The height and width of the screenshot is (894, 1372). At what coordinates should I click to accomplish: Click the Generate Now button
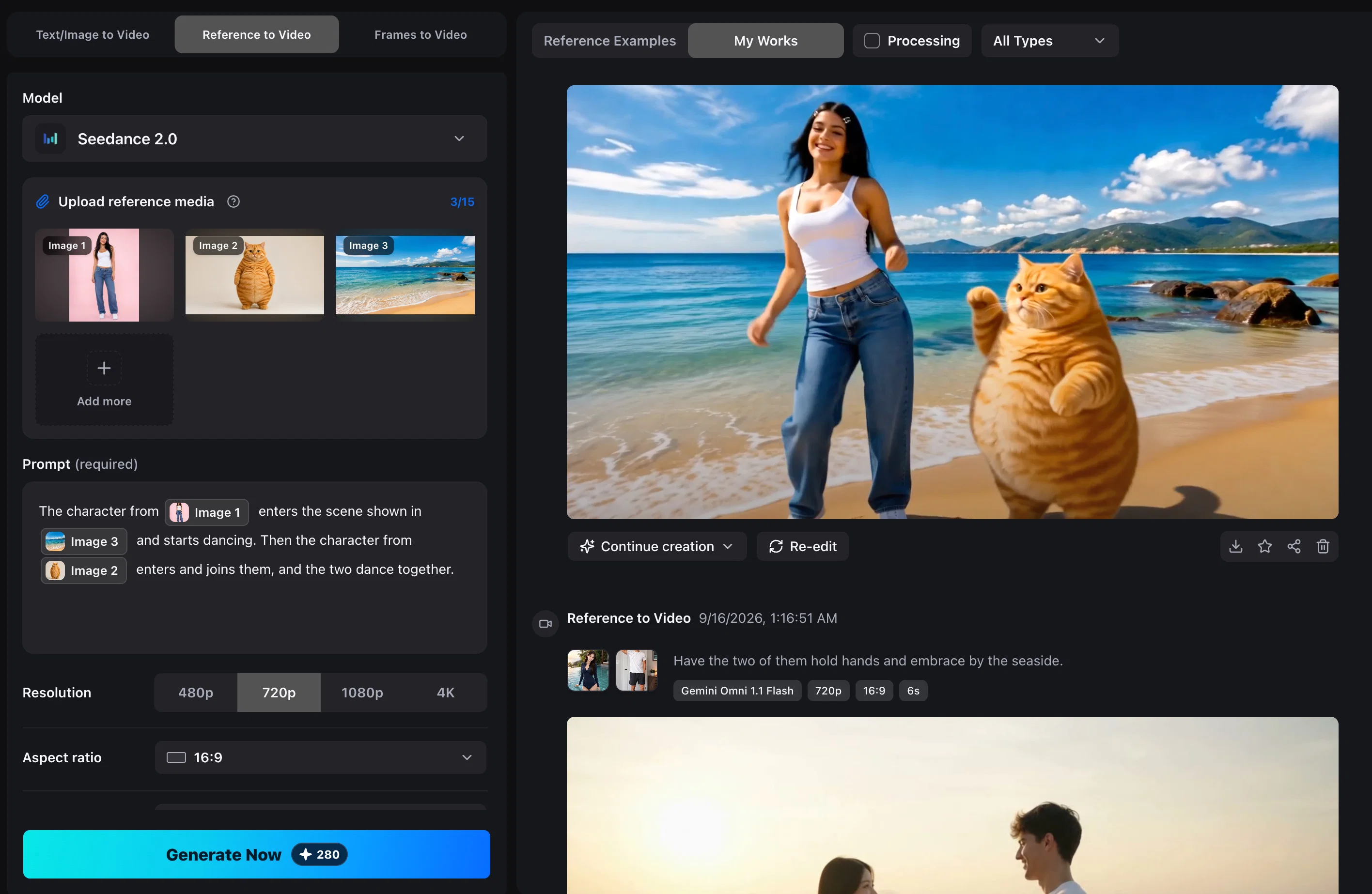pos(257,854)
